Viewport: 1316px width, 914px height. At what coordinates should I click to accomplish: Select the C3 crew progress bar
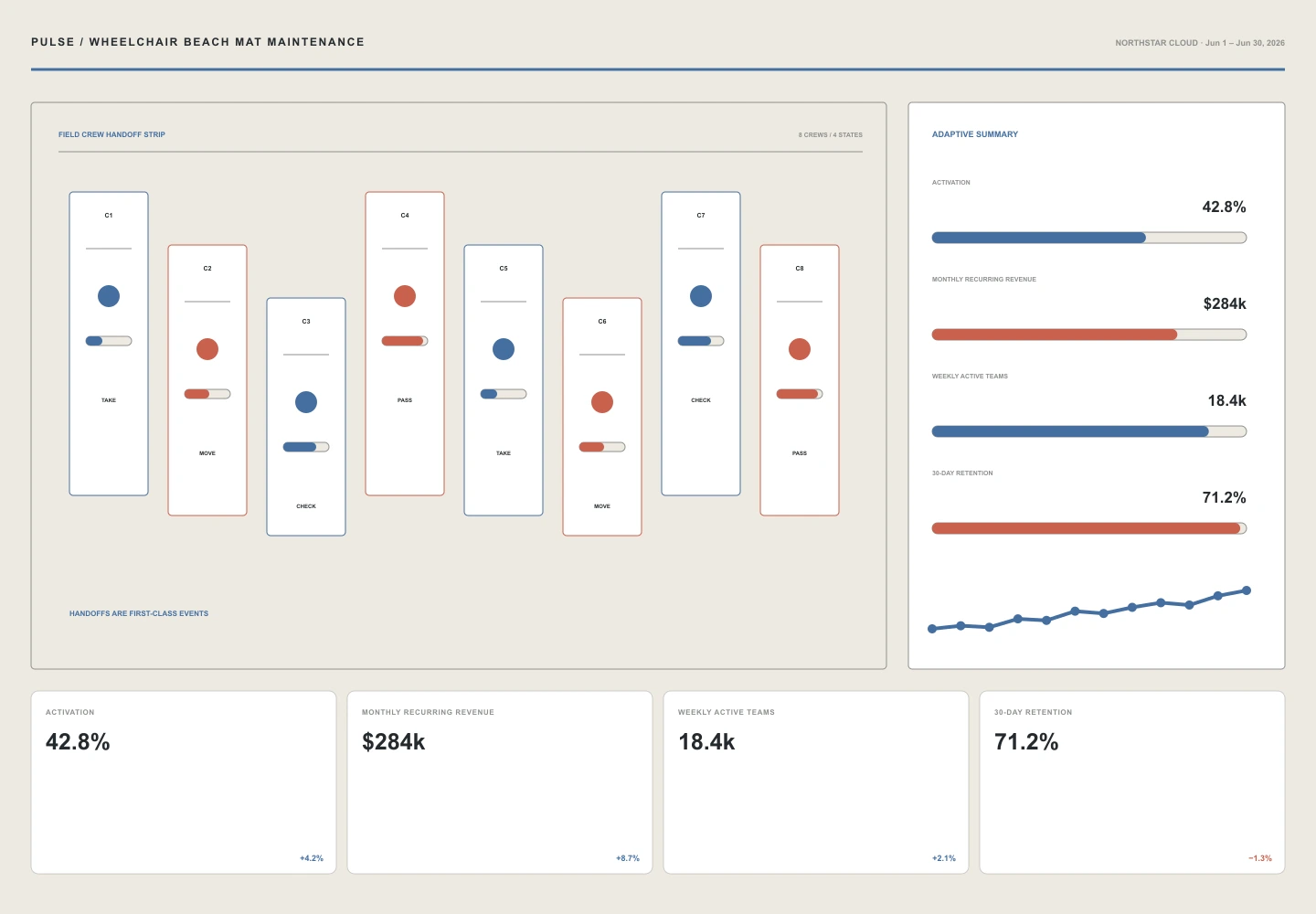[x=306, y=447]
